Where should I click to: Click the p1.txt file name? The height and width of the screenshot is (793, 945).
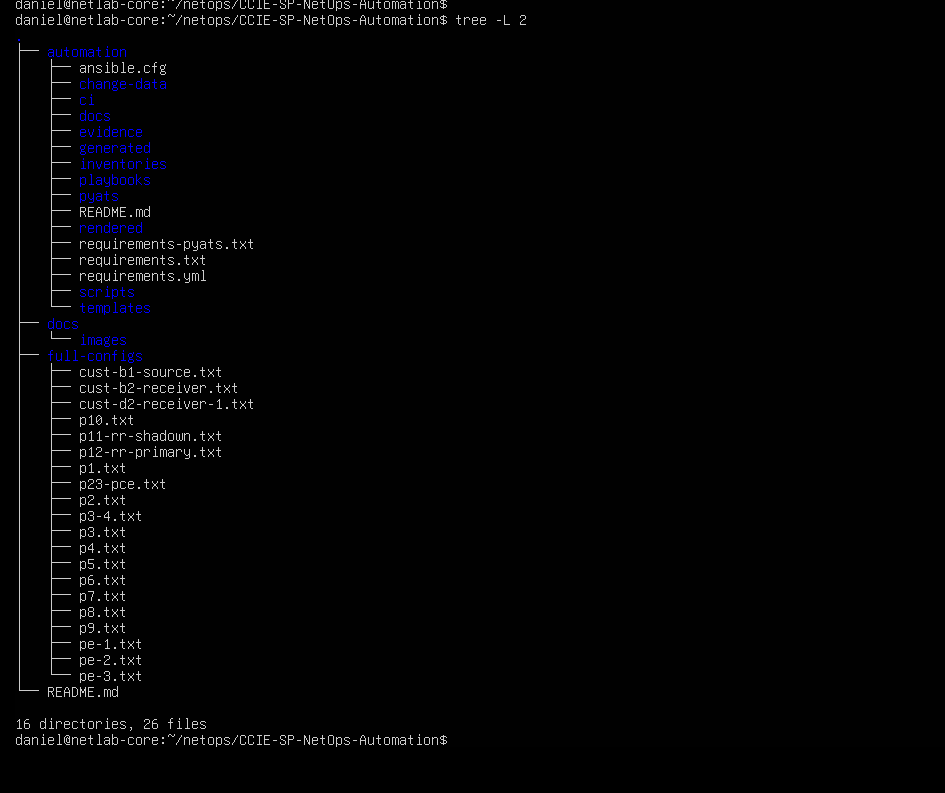pos(102,468)
